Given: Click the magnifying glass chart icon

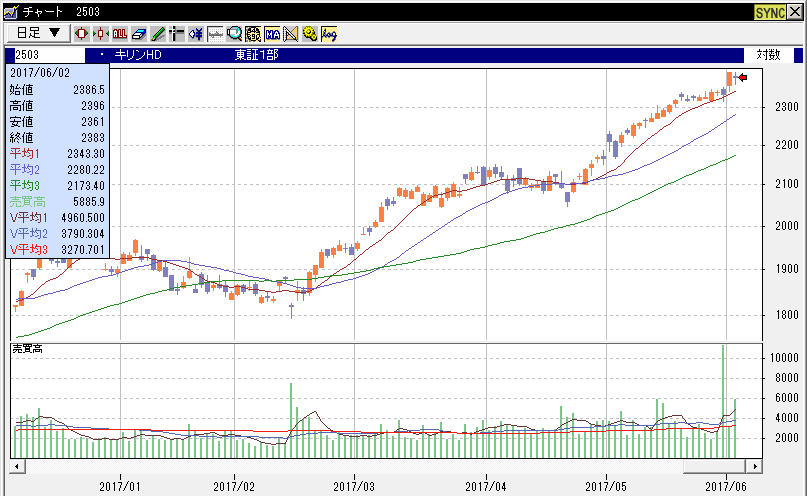Looking at the screenshot, I should pyautogui.click(x=234, y=33).
